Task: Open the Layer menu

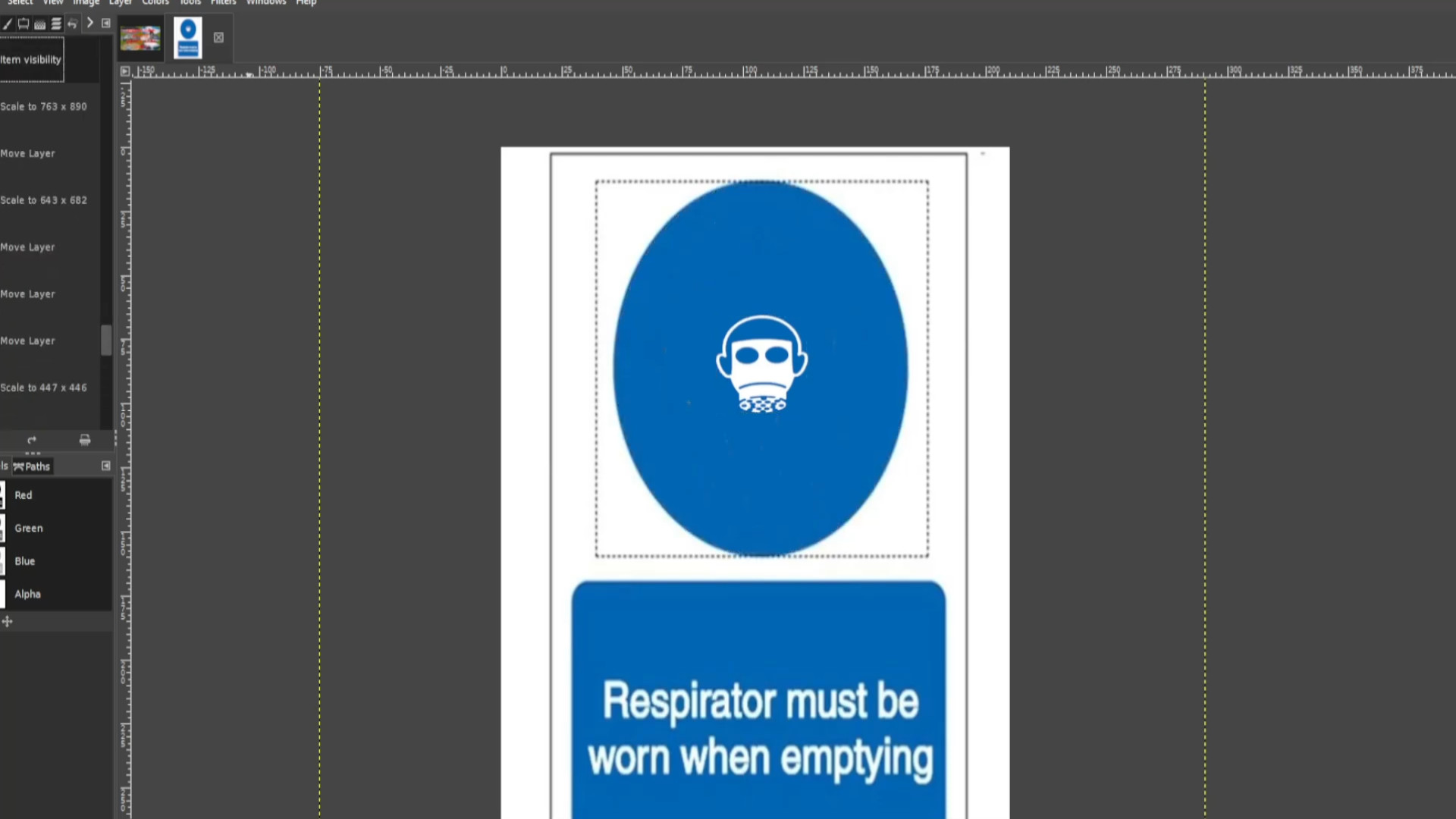Action: click(x=121, y=3)
